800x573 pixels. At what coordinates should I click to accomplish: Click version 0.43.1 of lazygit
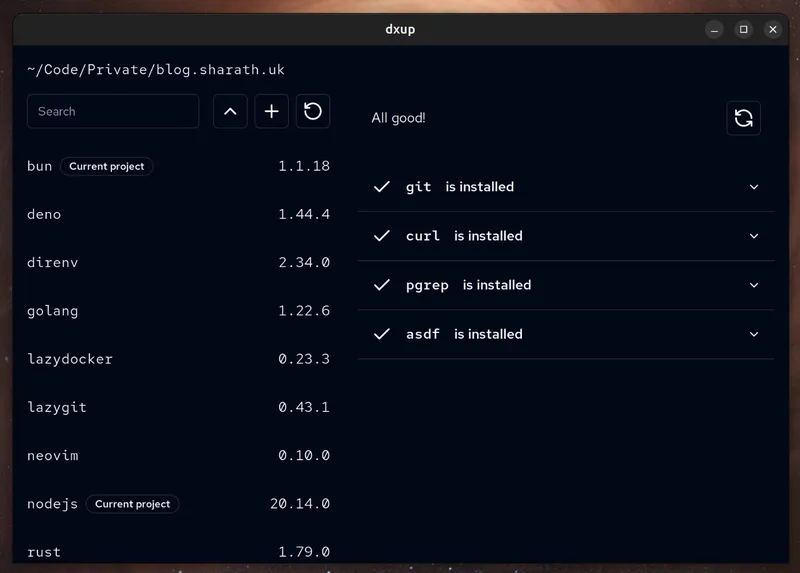coord(304,407)
